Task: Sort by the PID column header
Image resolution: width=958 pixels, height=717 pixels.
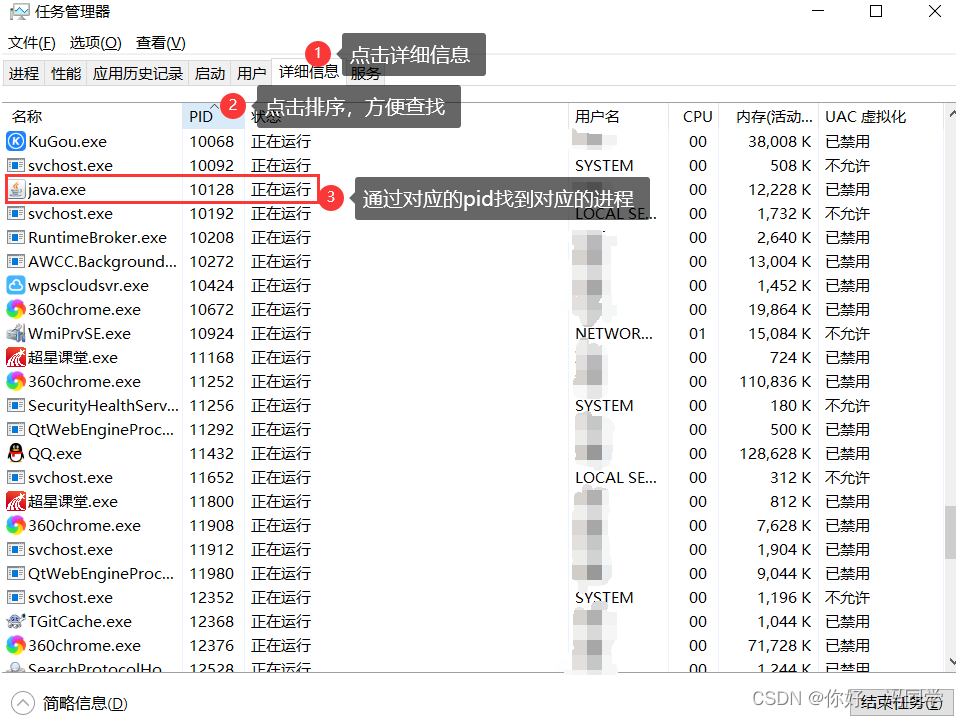Action: [x=213, y=117]
